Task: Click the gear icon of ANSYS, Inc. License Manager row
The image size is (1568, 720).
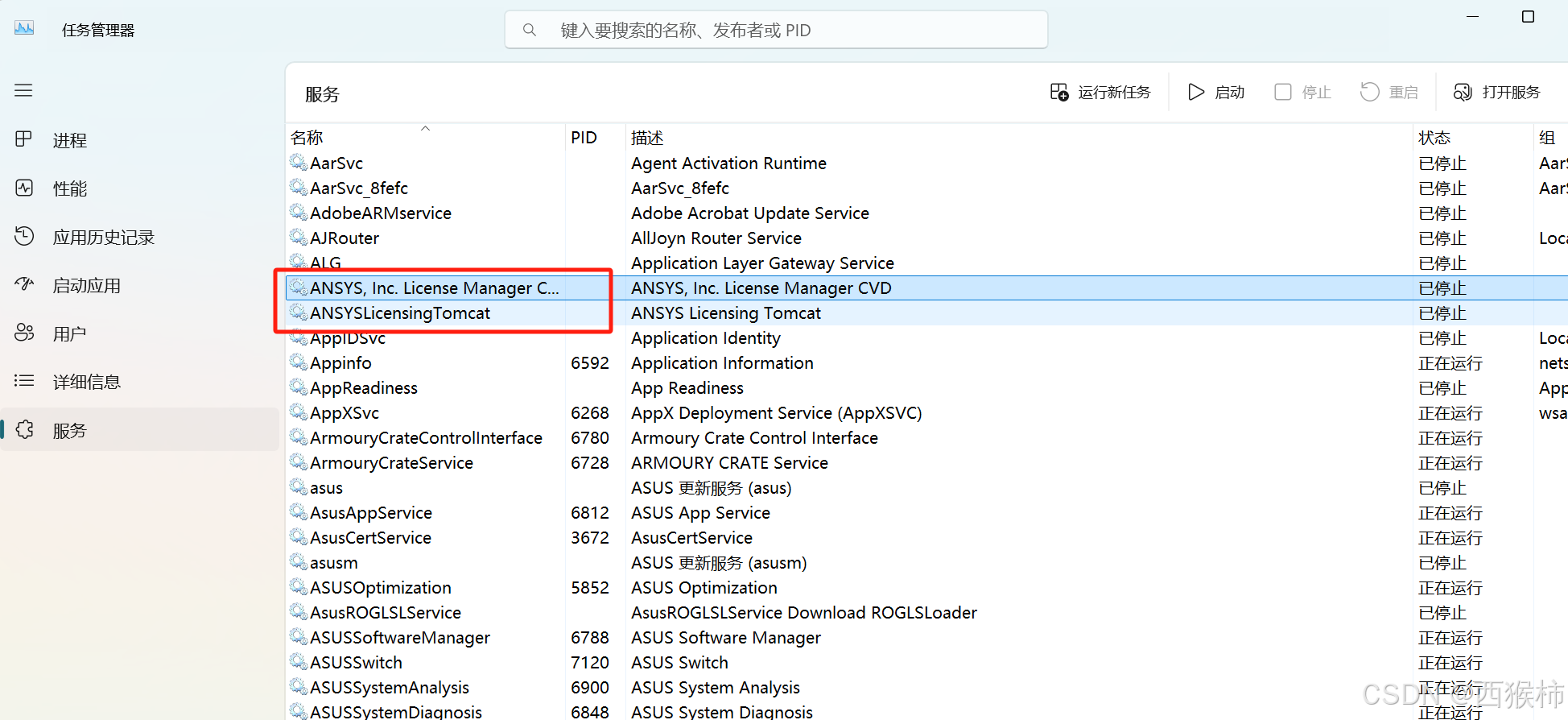Action: coord(299,288)
